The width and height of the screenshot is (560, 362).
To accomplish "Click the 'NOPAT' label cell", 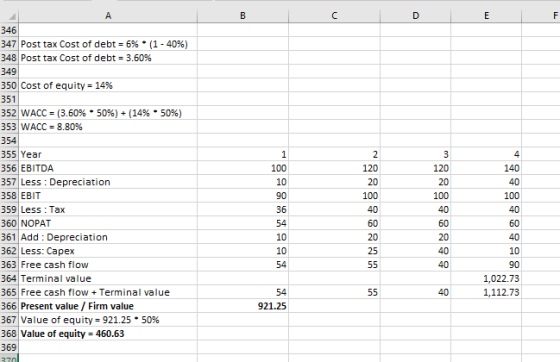I will [108, 223].
